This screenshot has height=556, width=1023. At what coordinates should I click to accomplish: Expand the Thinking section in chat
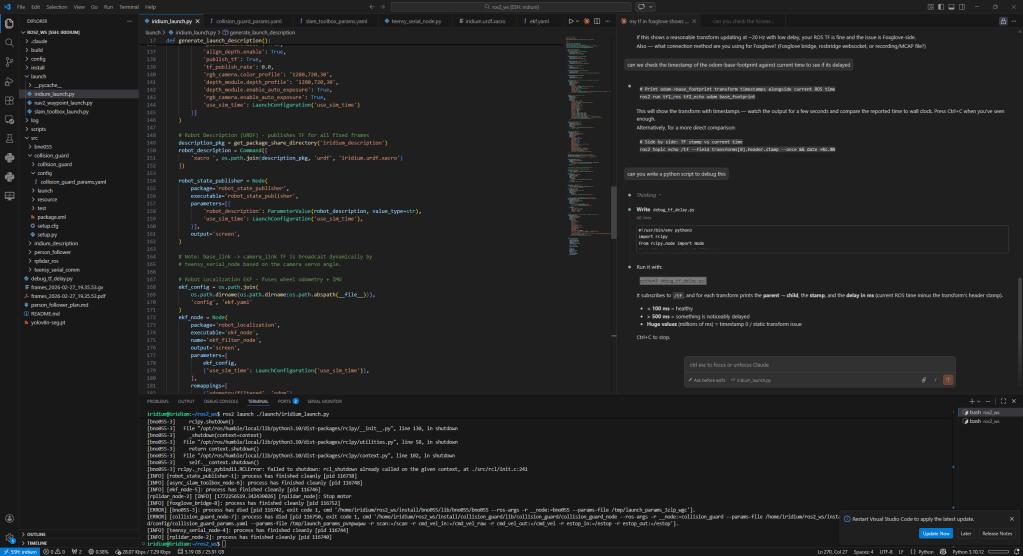pos(646,195)
